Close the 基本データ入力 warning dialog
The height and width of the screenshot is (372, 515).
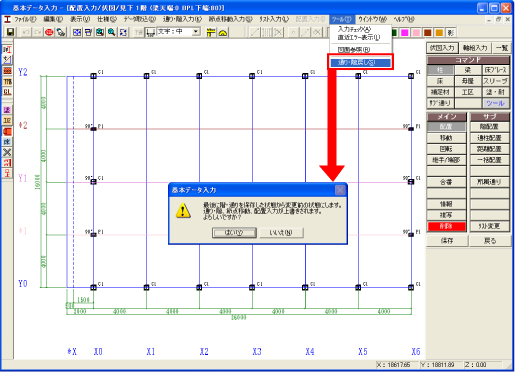pos(340,190)
